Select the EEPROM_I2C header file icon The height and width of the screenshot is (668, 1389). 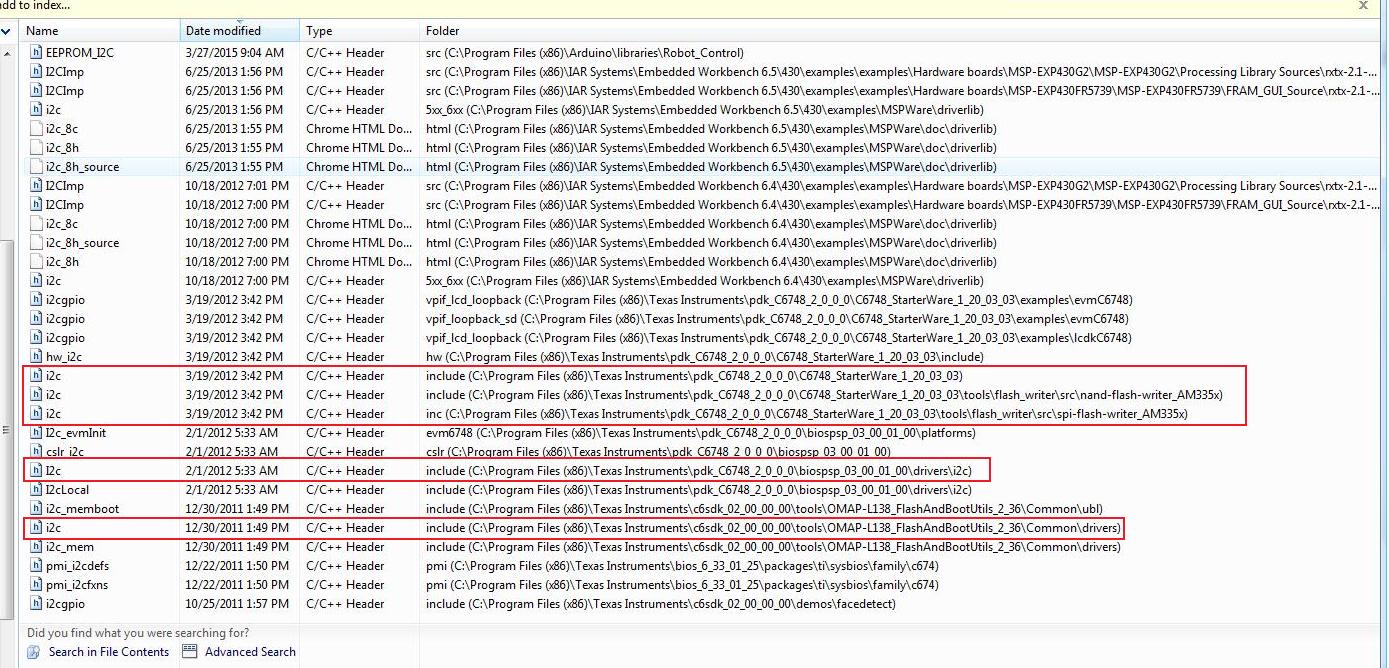[36, 52]
